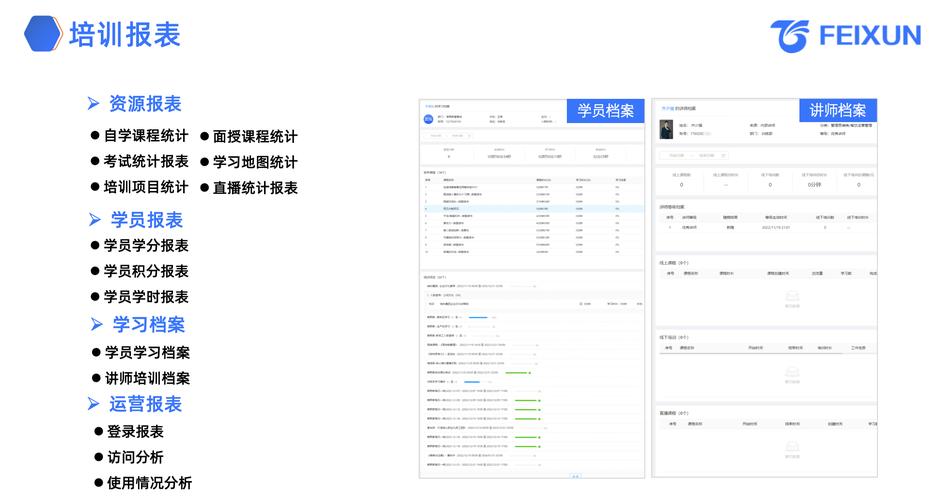Click the 考试统计报表 bullet item
The image size is (938, 500).
click(x=139, y=161)
